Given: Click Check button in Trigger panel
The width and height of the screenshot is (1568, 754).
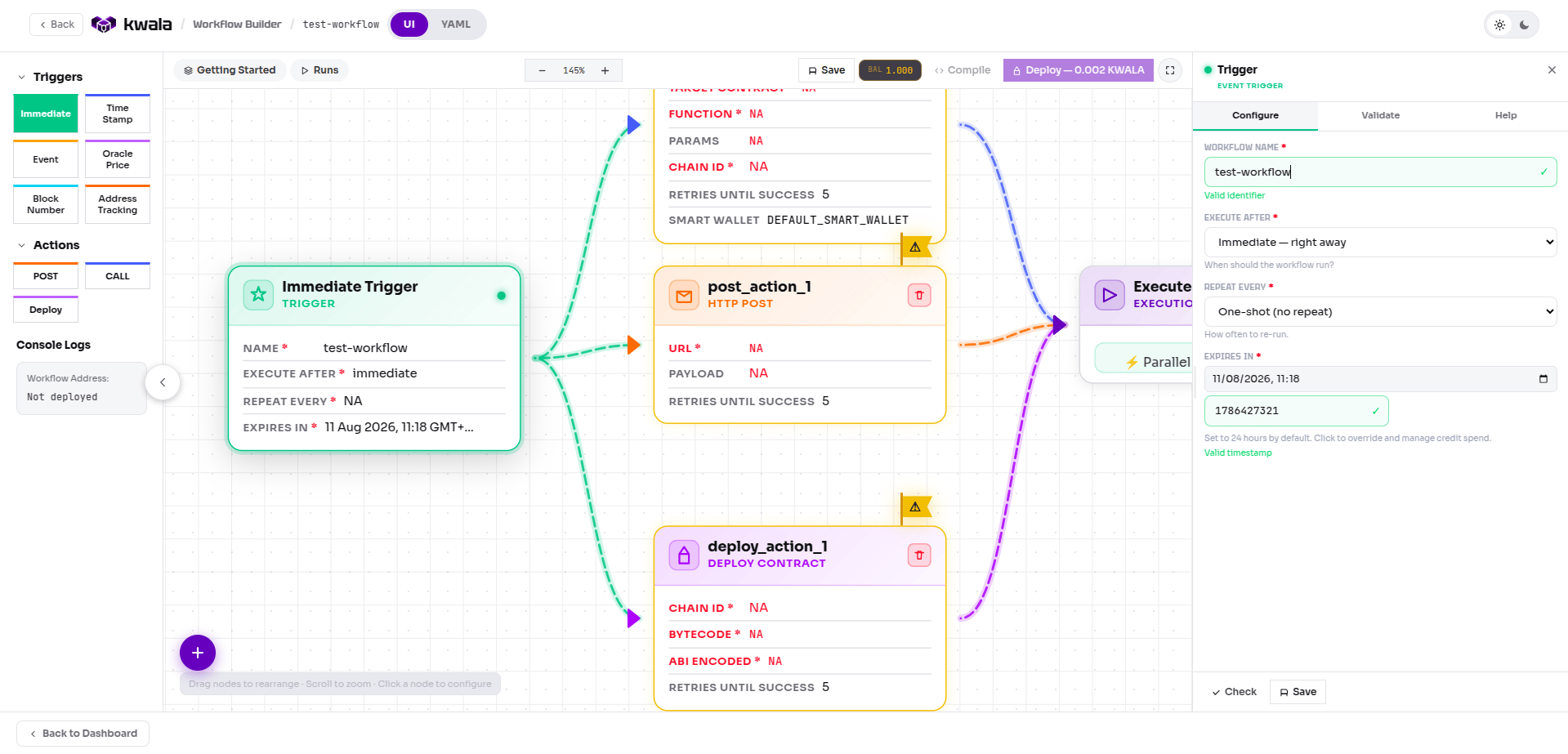Looking at the screenshot, I should pyautogui.click(x=1234, y=692).
